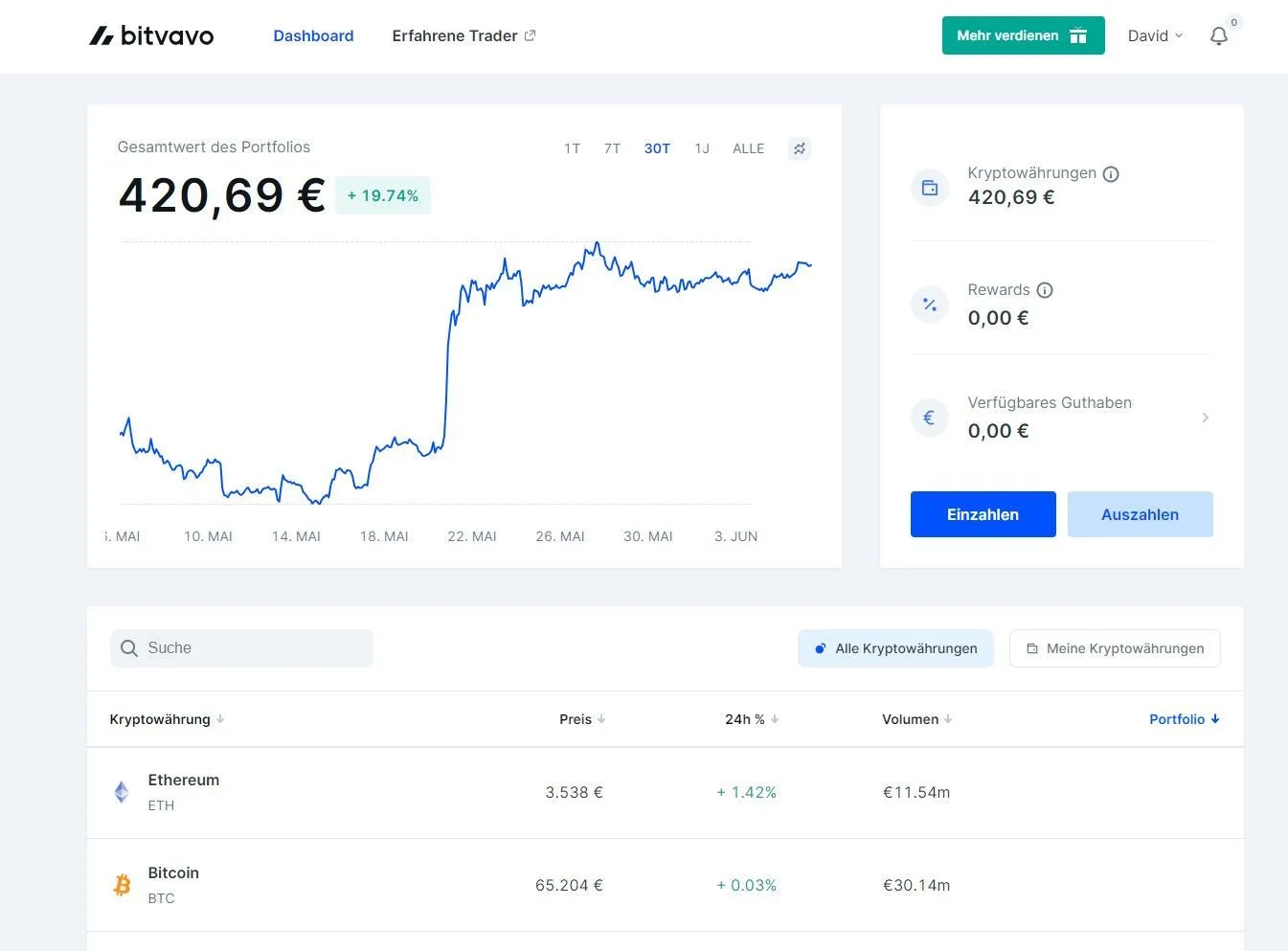
Task: Switch to the Dashboard tab
Action: click(x=313, y=35)
